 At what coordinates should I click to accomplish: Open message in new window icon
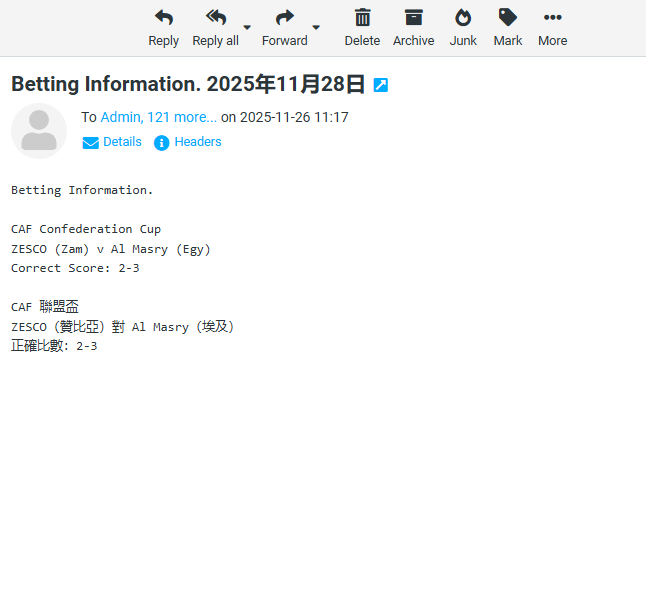380,85
